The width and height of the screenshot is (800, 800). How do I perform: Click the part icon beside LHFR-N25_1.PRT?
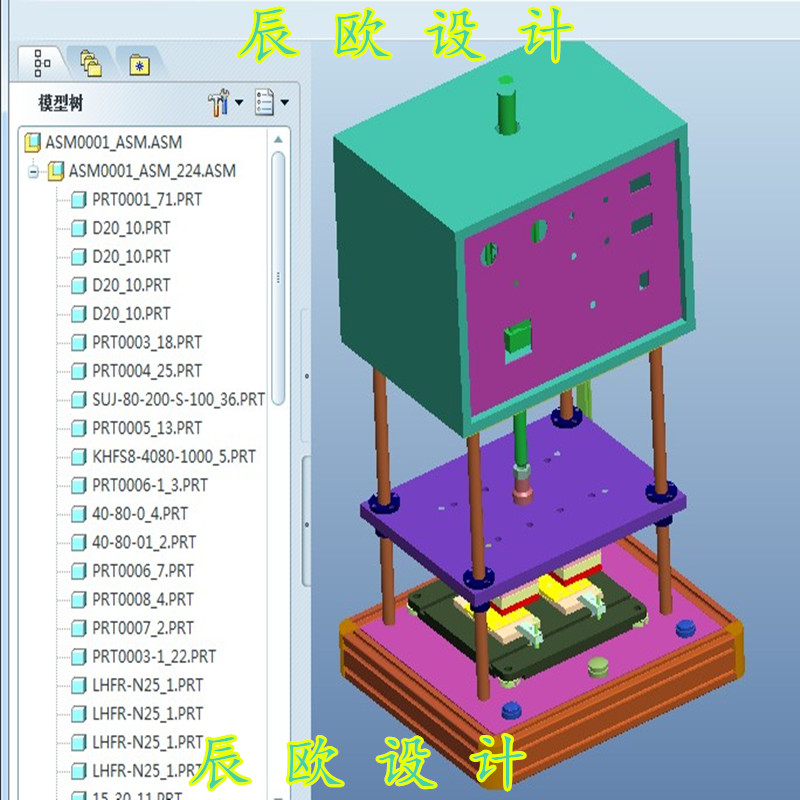[x=81, y=685]
